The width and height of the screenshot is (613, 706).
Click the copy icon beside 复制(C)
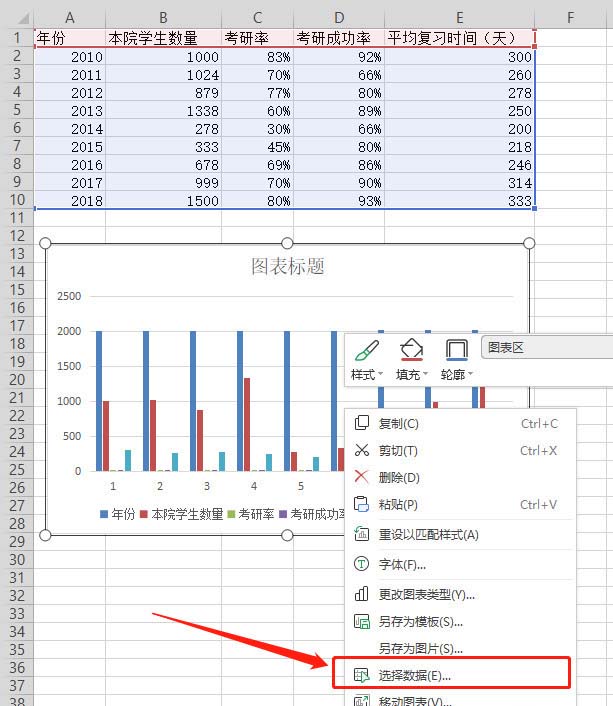(x=362, y=423)
